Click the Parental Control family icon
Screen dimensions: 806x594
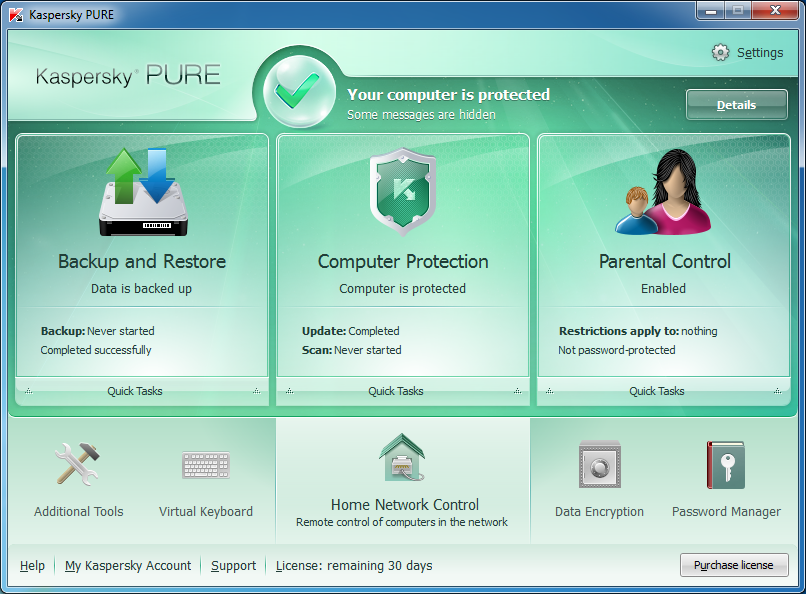pos(663,192)
